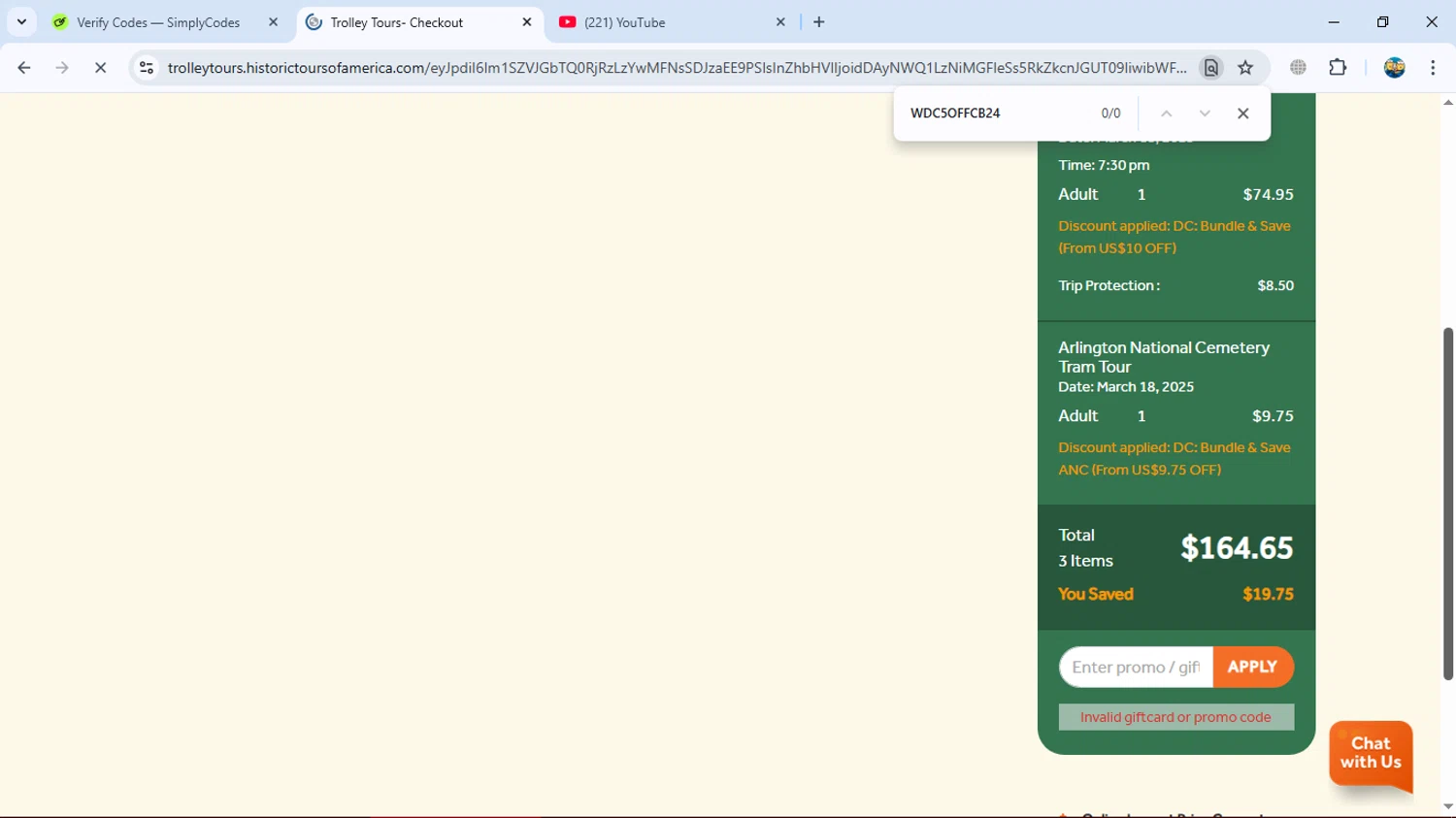Click the address bar URL

[x=677, y=68]
